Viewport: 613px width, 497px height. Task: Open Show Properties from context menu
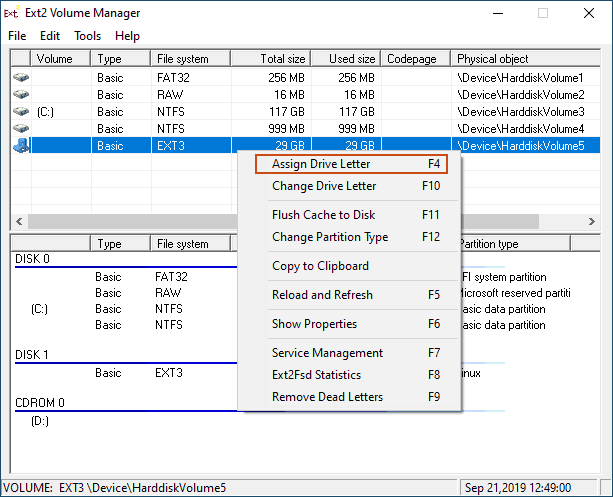[351, 324]
